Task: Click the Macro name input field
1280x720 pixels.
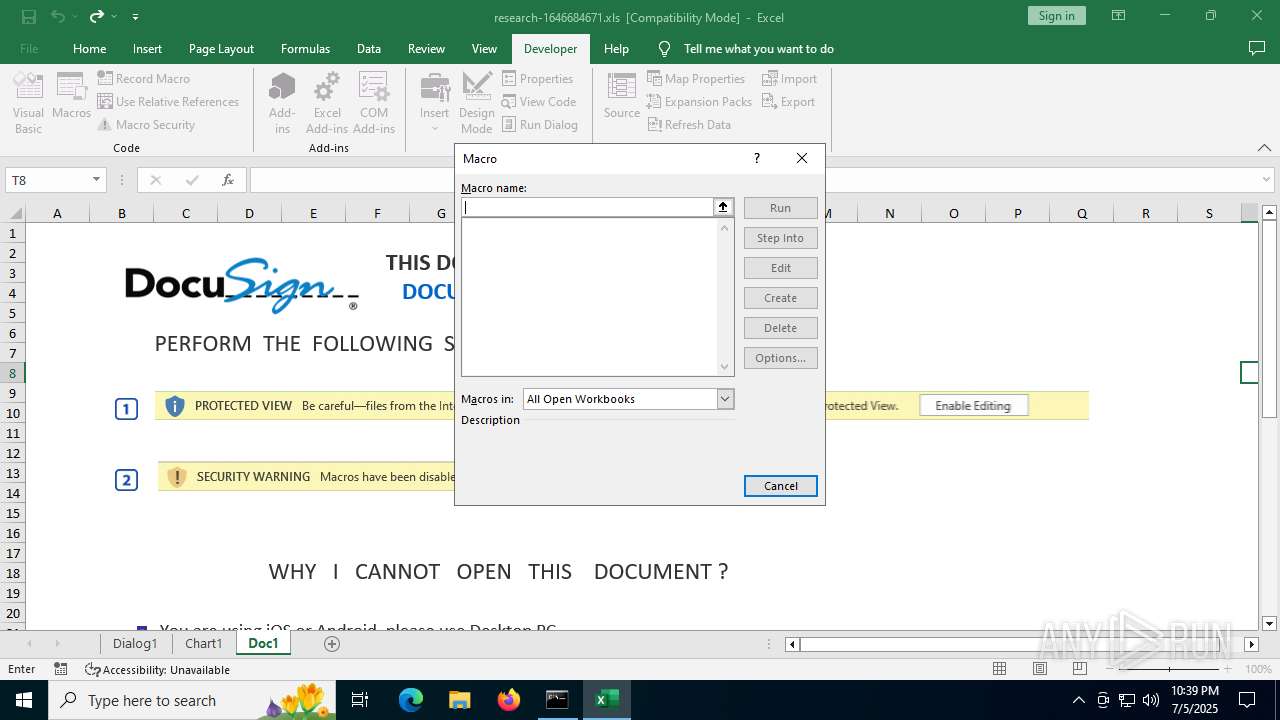Action: point(587,207)
